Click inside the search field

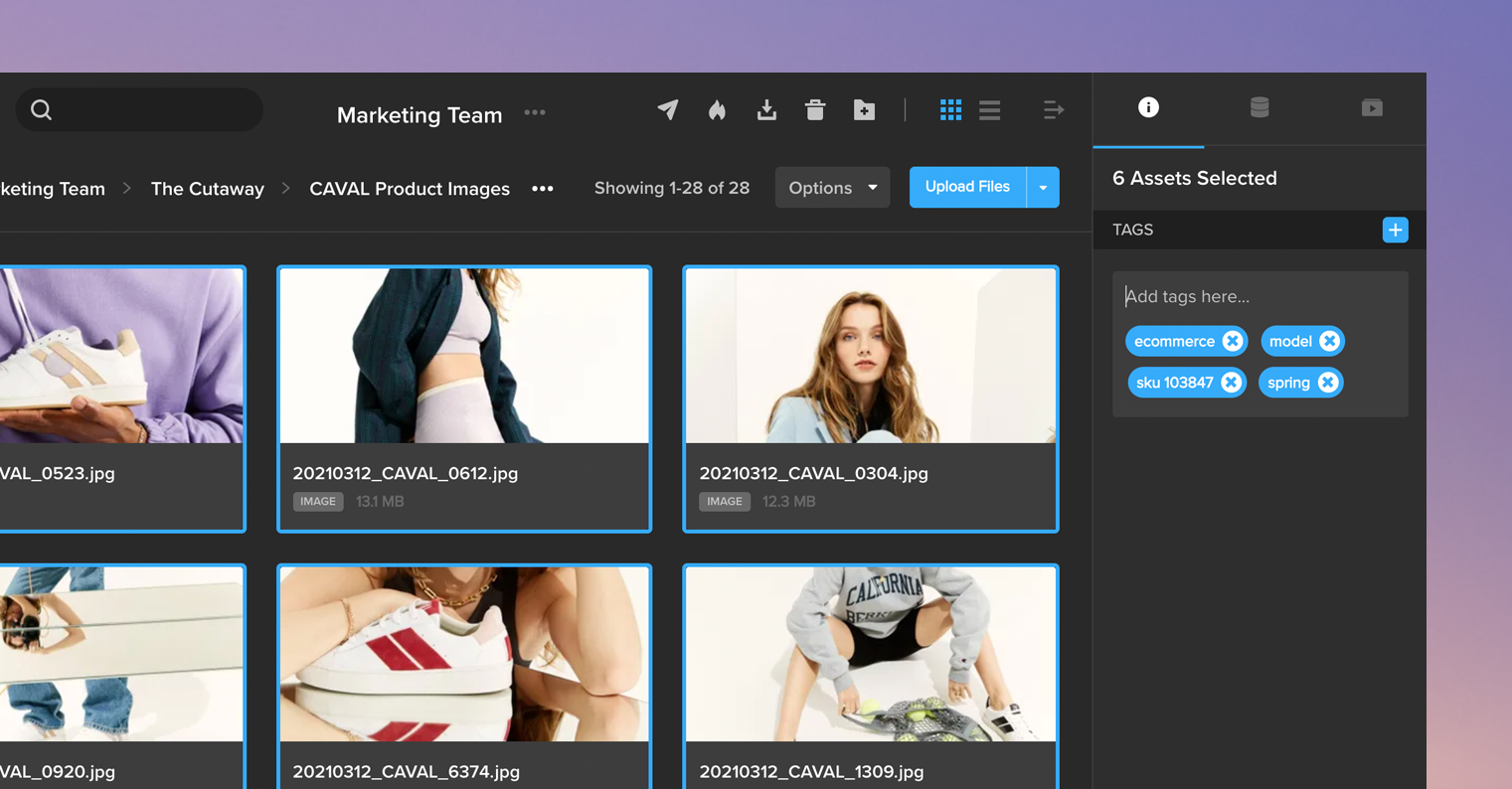[139, 109]
